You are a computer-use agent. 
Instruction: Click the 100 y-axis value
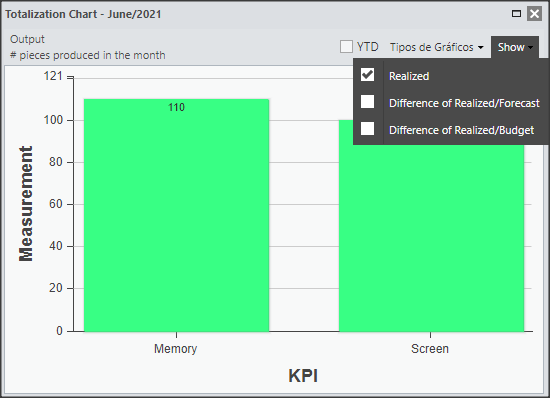pyautogui.click(x=53, y=120)
